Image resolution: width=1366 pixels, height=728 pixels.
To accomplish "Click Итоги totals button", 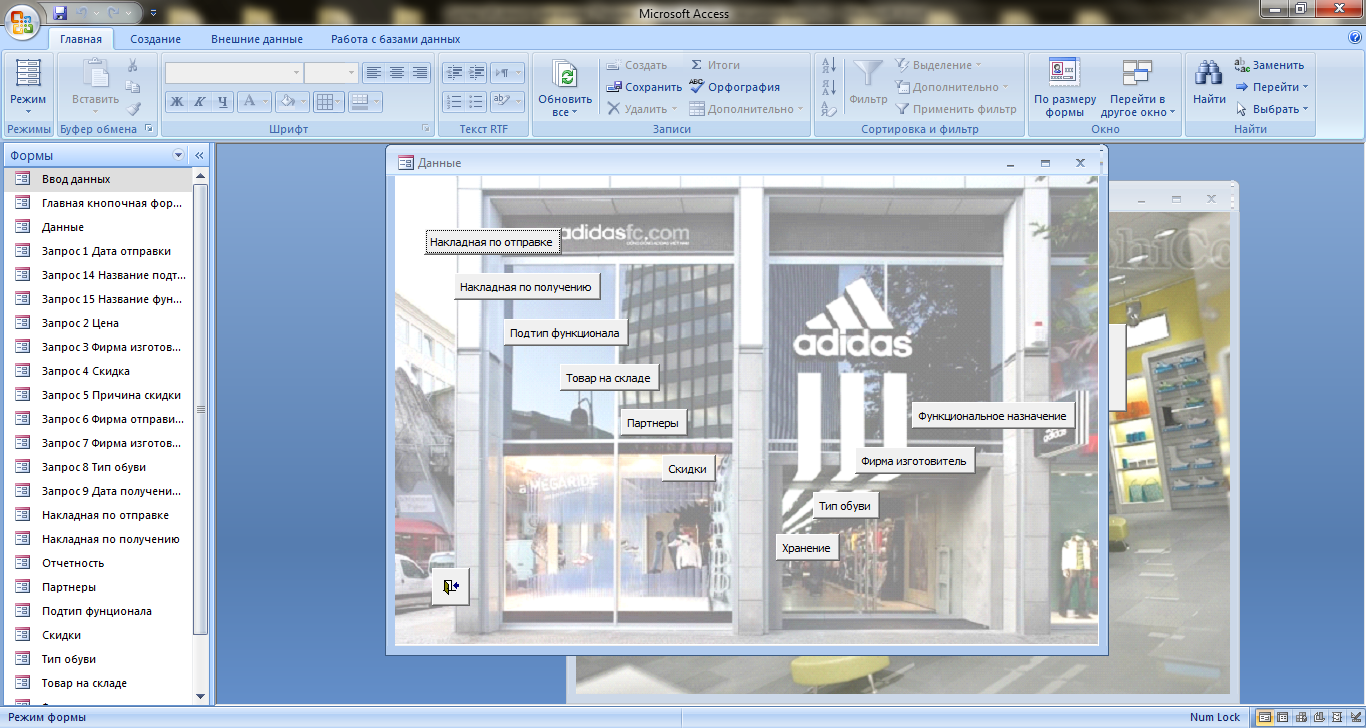I will [x=715, y=65].
